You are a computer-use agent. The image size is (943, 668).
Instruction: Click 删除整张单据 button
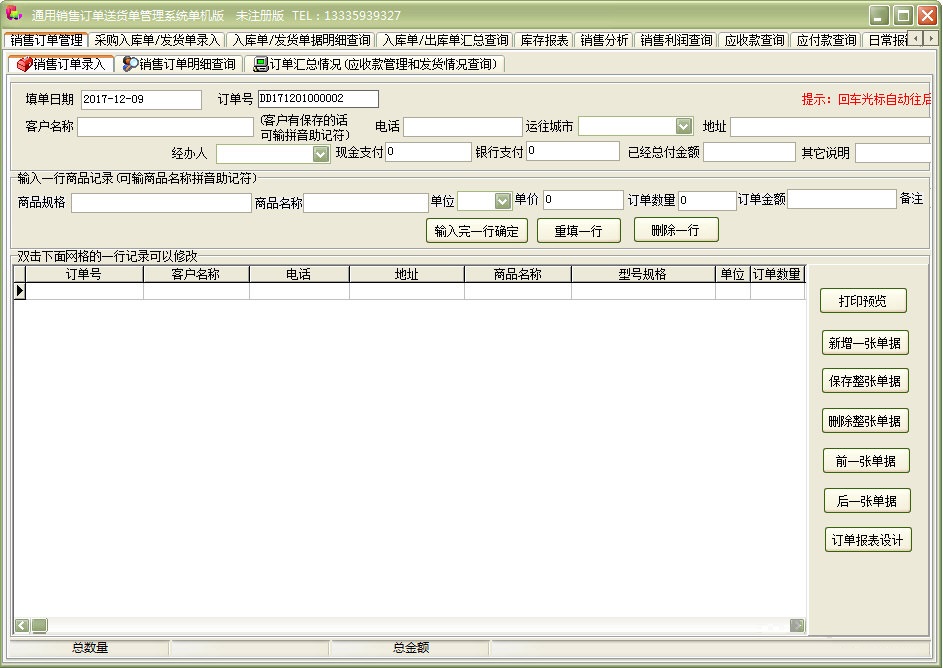click(x=866, y=420)
